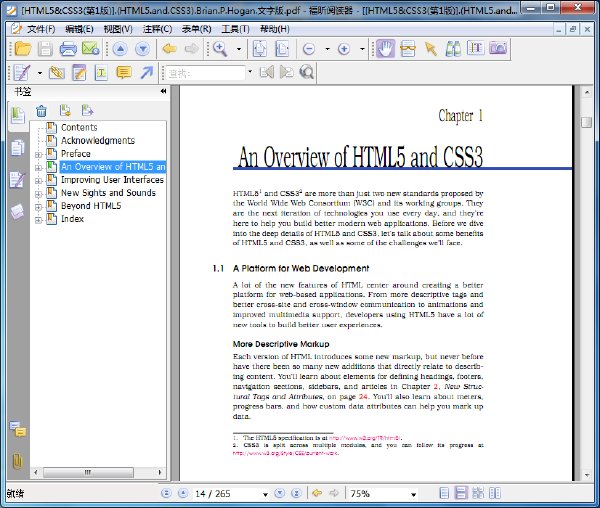Select the arrow select-annotation tool
600x508 pixels.
(x=431, y=49)
